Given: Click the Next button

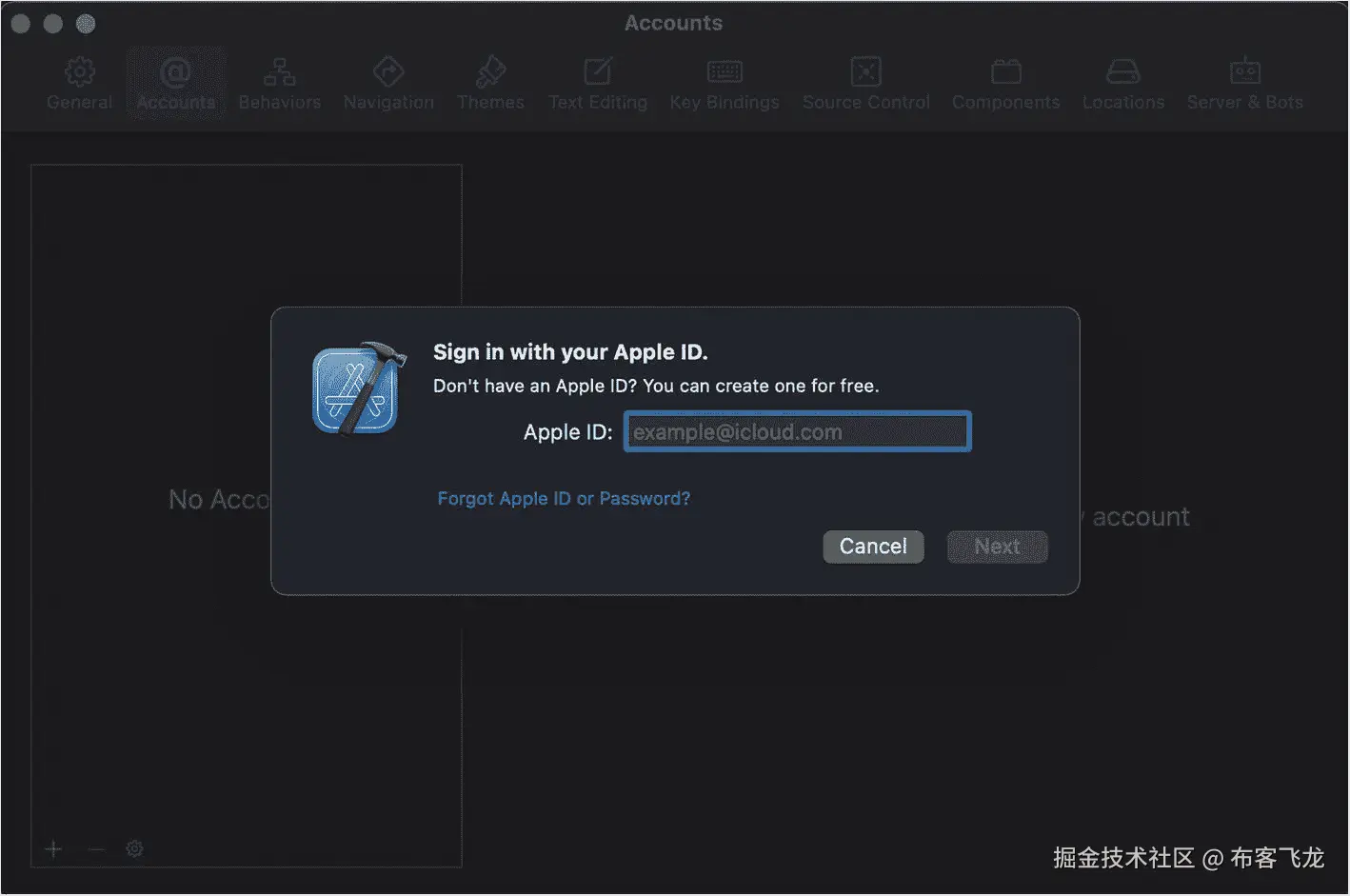Looking at the screenshot, I should (997, 547).
